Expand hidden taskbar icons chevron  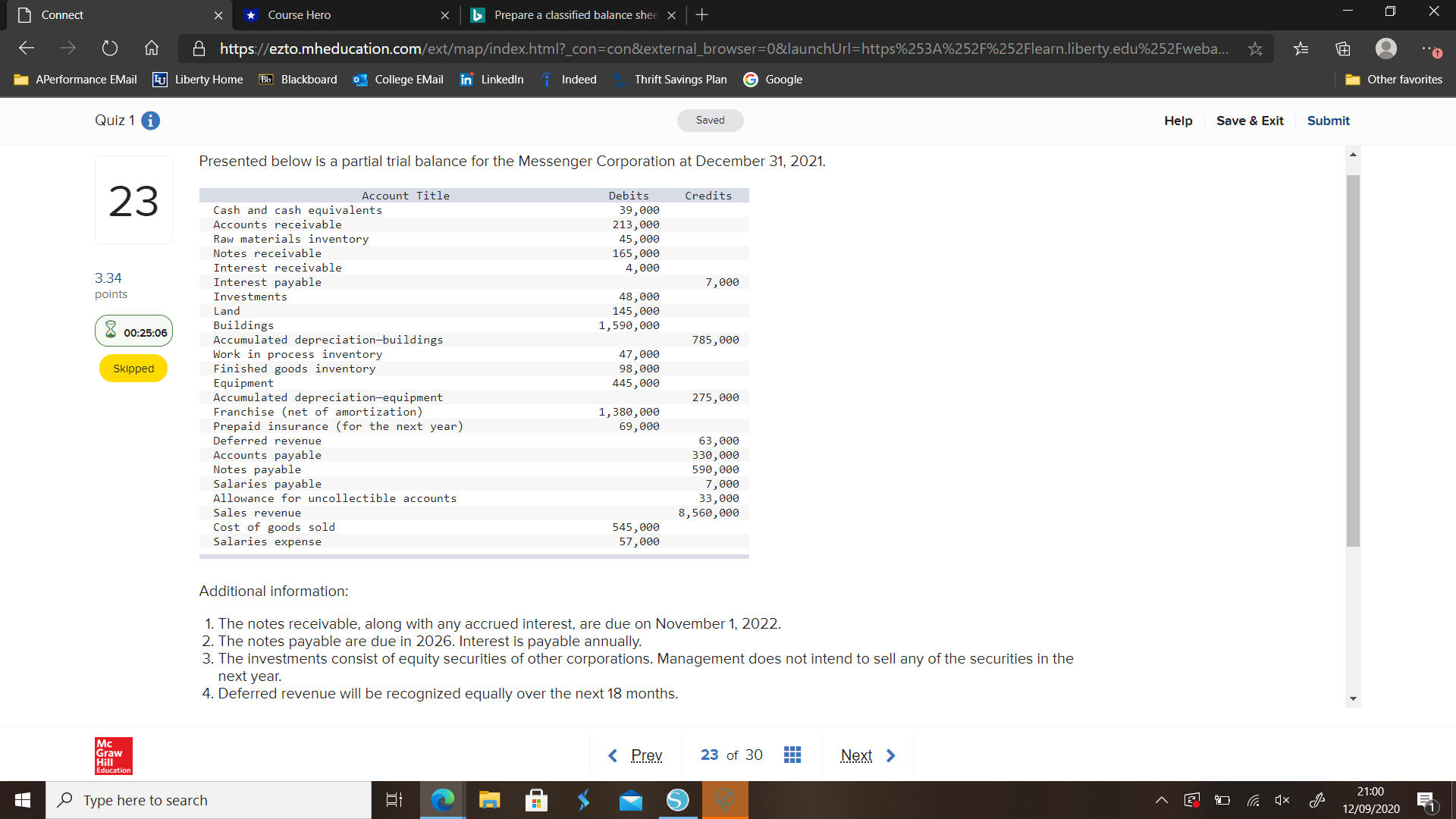coord(1160,800)
